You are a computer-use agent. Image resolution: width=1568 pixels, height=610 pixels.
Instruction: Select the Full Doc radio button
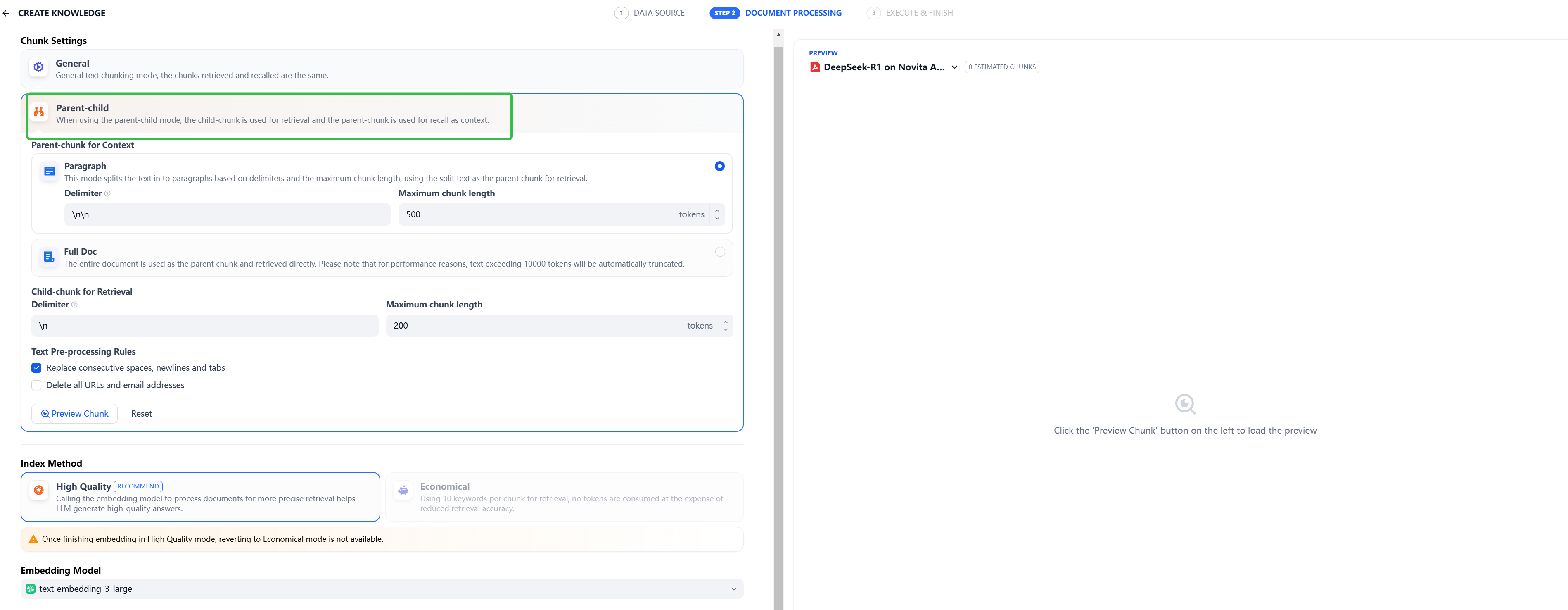coord(719,252)
